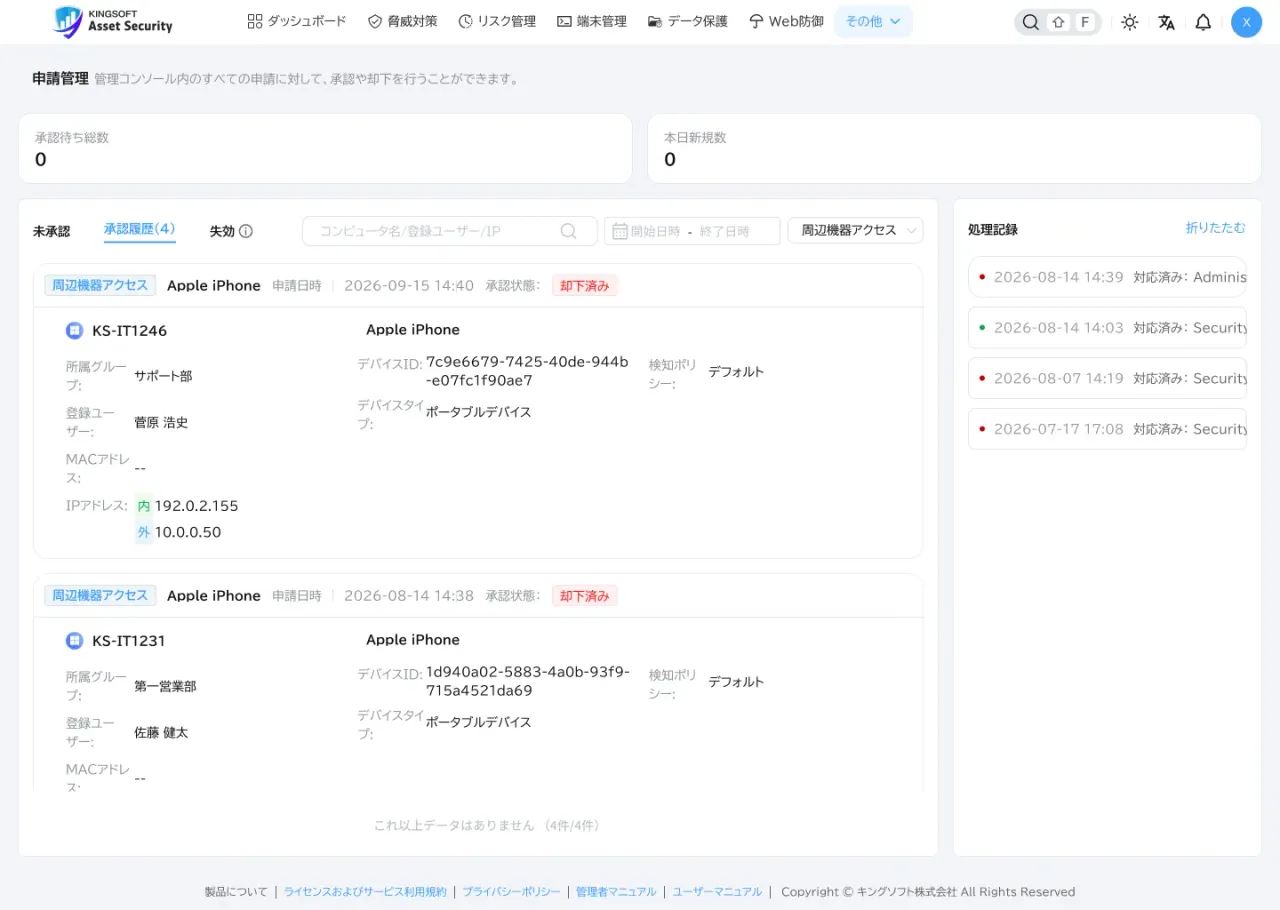Open the search icon in header
The image size is (1280, 910).
(1030, 22)
